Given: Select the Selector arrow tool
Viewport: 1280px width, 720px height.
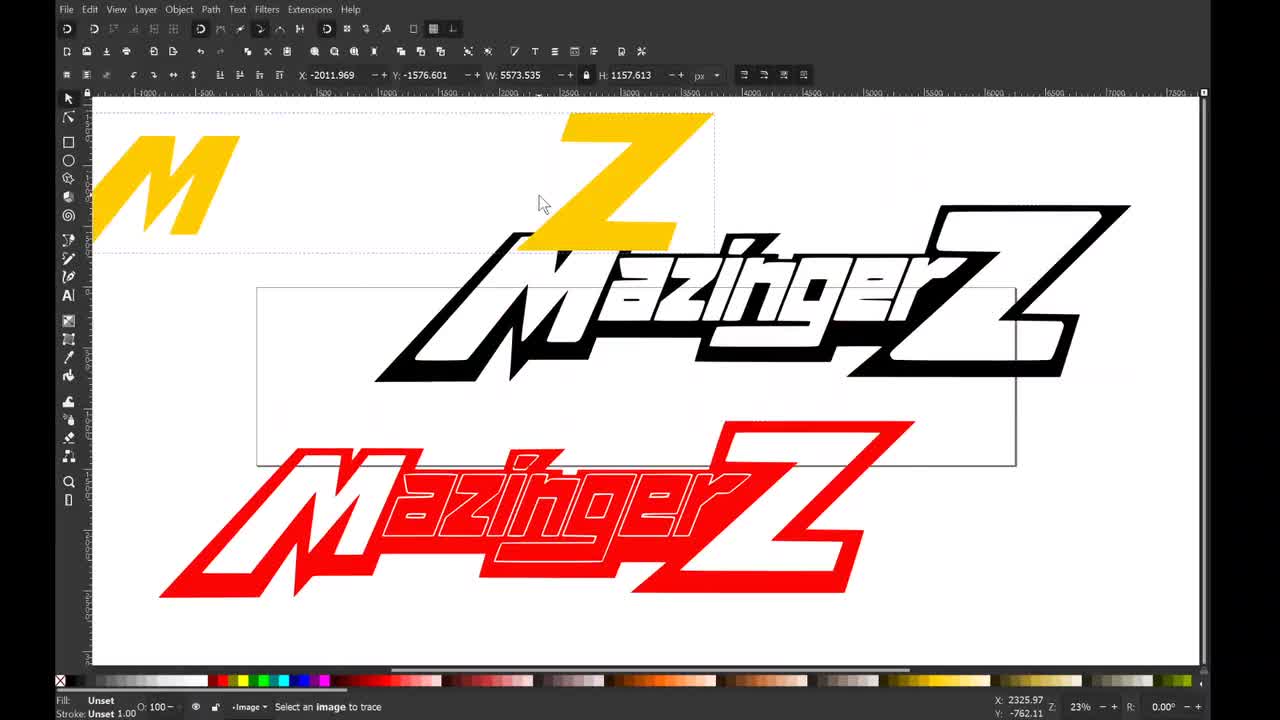Looking at the screenshot, I should pos(68,98).
